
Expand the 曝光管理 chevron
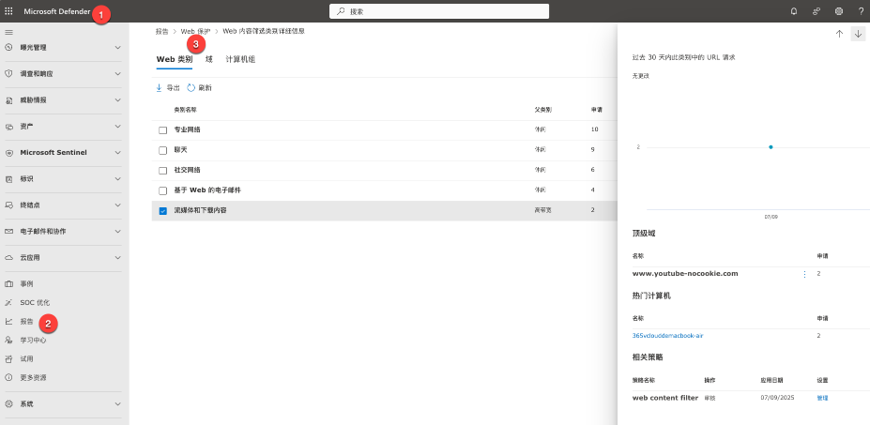point(118,48)
